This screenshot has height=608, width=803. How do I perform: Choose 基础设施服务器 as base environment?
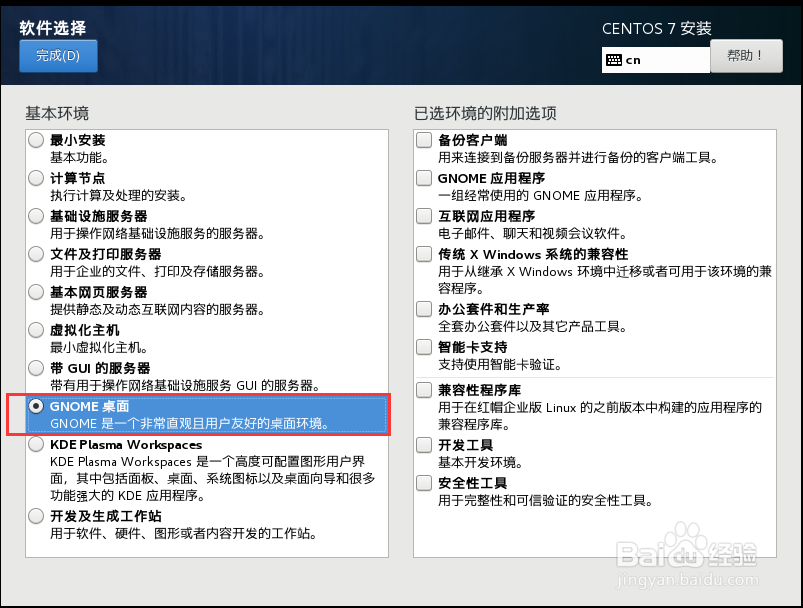tap(35, 216)
